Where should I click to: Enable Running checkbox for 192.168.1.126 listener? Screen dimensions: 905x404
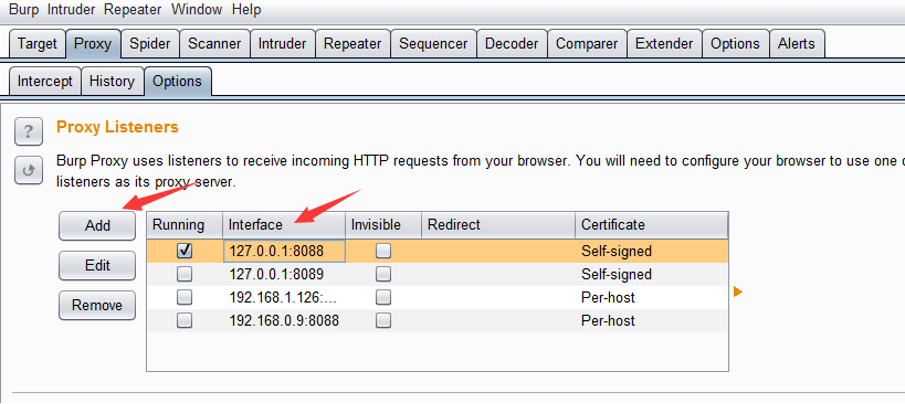(x=185, y=297)
